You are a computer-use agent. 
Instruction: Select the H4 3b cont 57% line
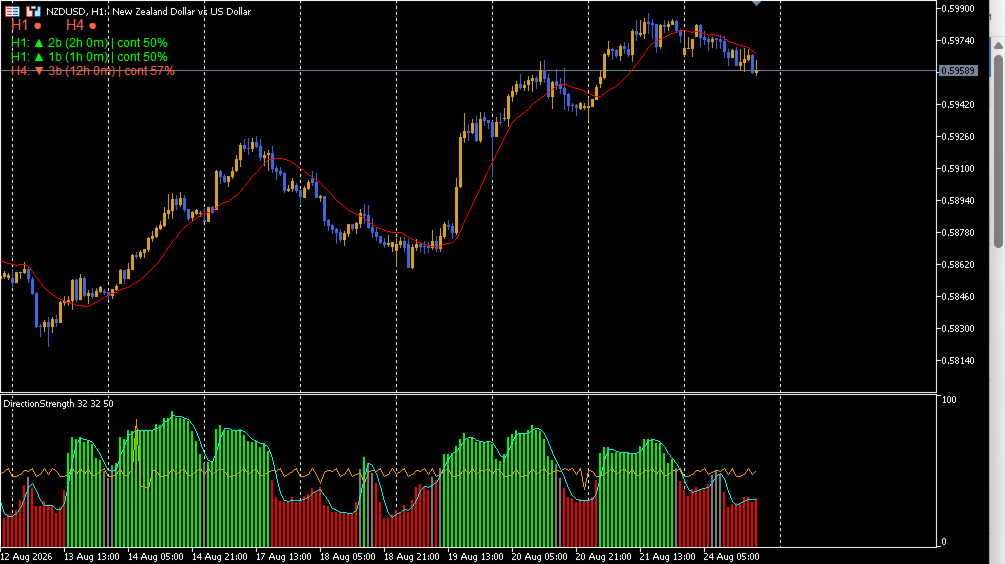[93, 71]
